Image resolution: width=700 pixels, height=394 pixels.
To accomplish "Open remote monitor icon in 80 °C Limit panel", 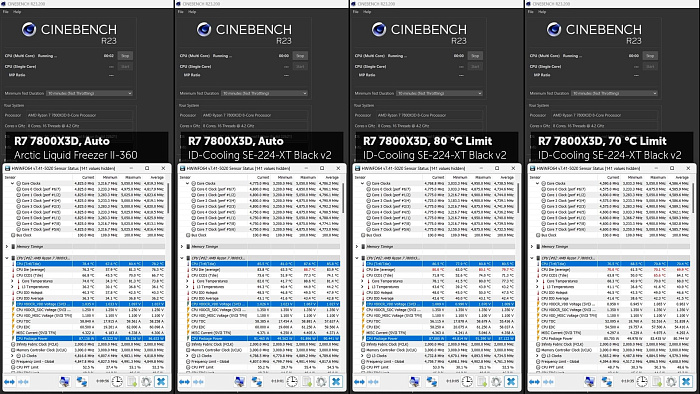I will click(x=414, y=382).
